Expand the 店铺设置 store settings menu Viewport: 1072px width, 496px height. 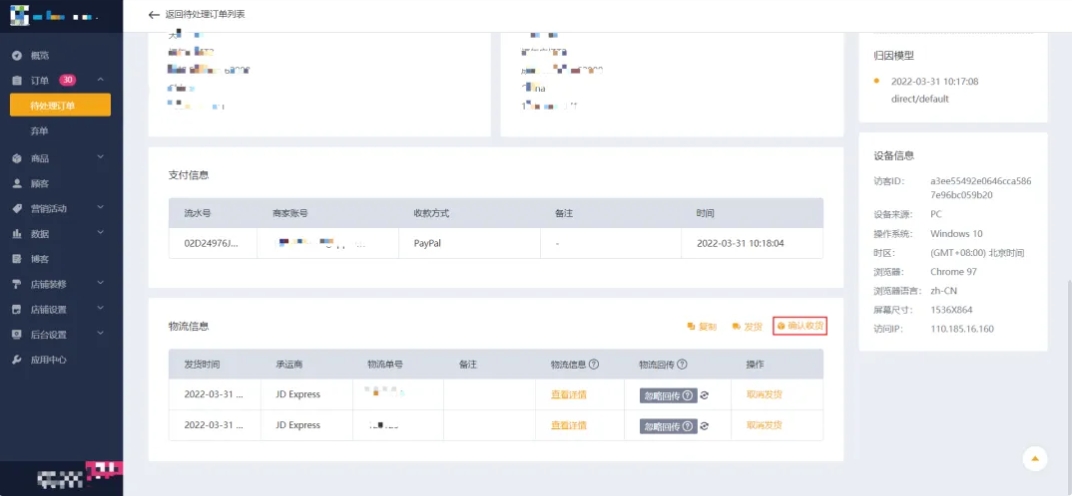[x=100, y=310]
